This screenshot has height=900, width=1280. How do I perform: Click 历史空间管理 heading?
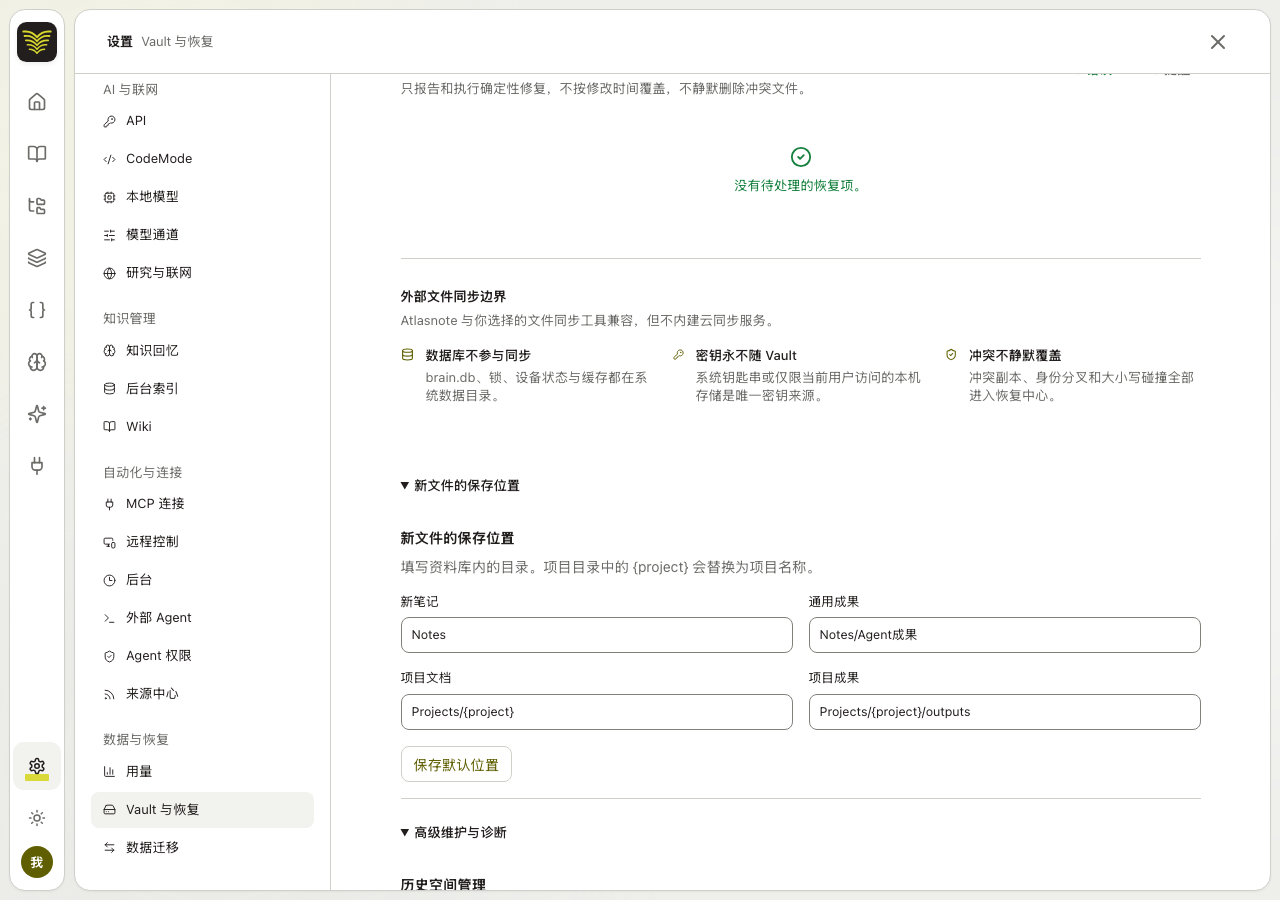[443, 884]
